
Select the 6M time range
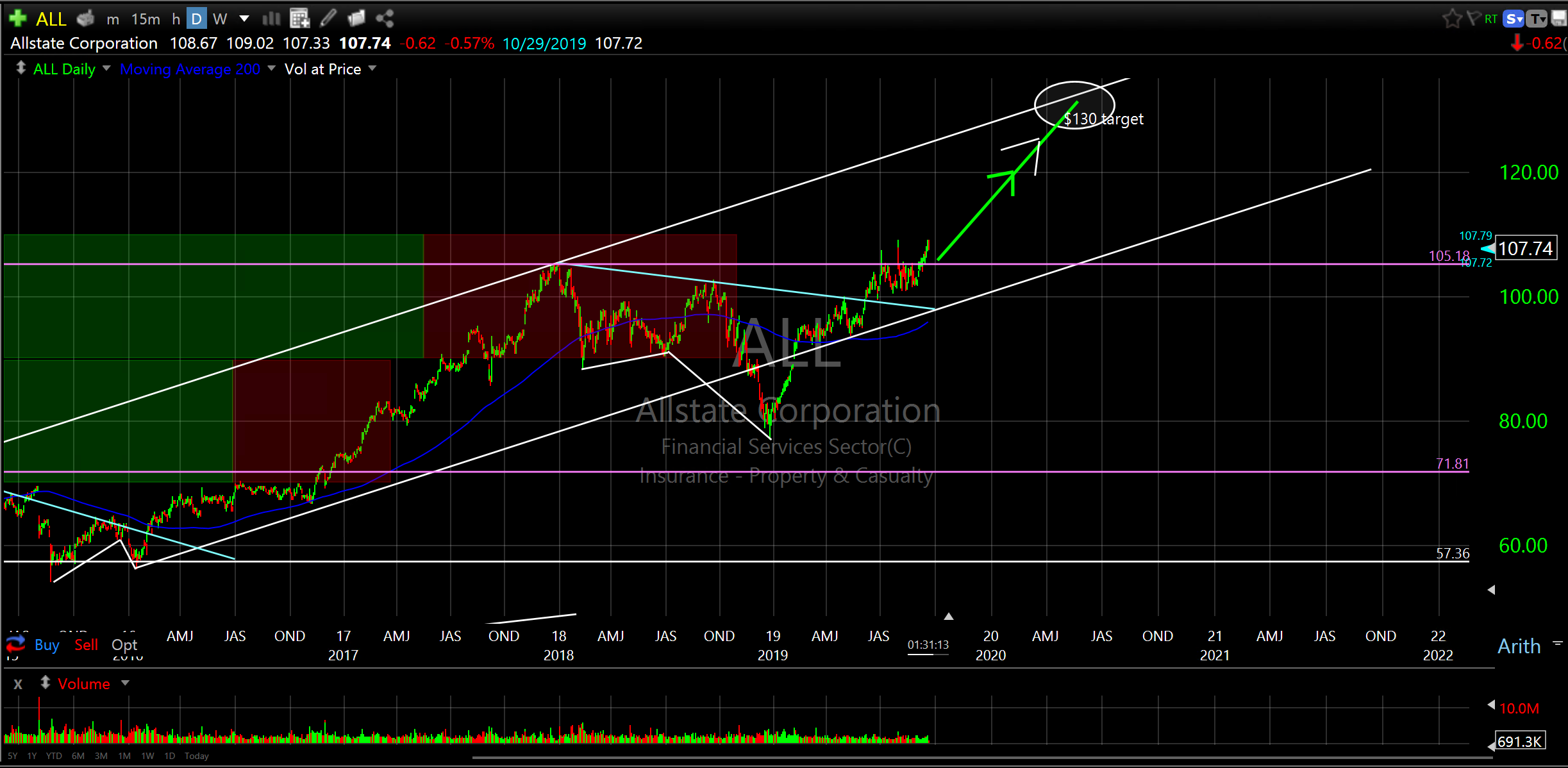[x=78, y=756]
